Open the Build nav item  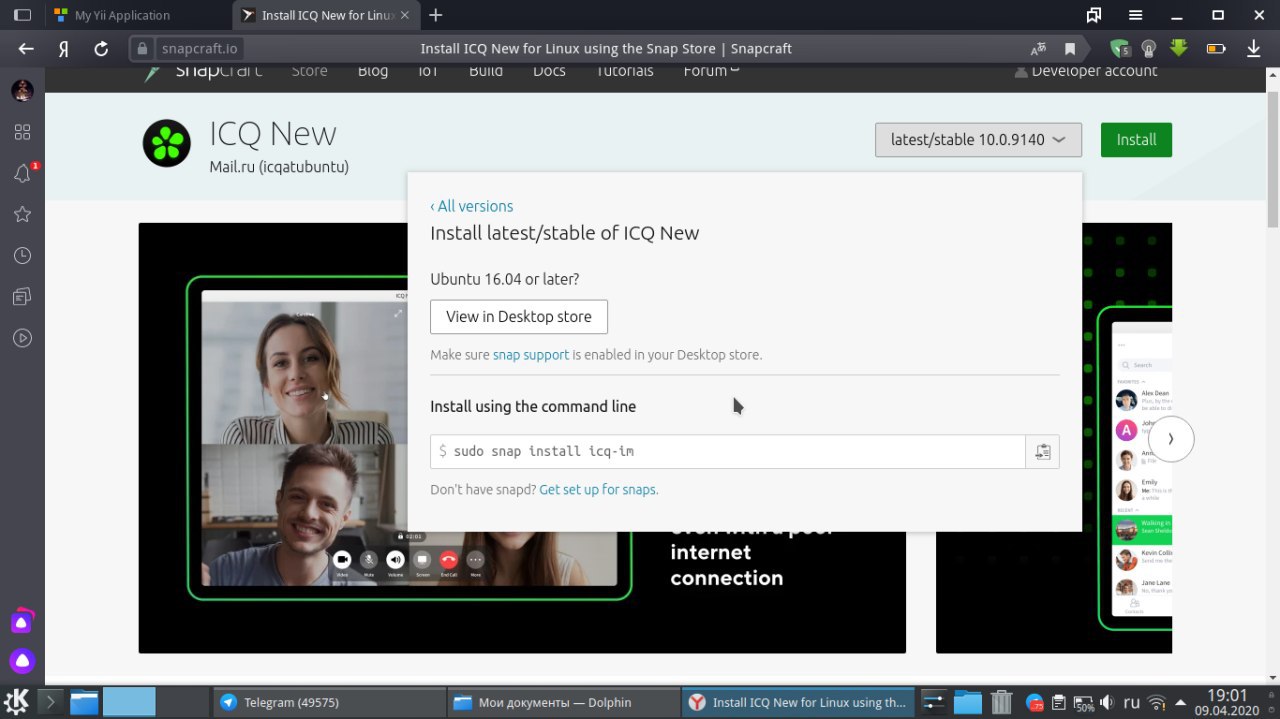click(x=486, y=71)
